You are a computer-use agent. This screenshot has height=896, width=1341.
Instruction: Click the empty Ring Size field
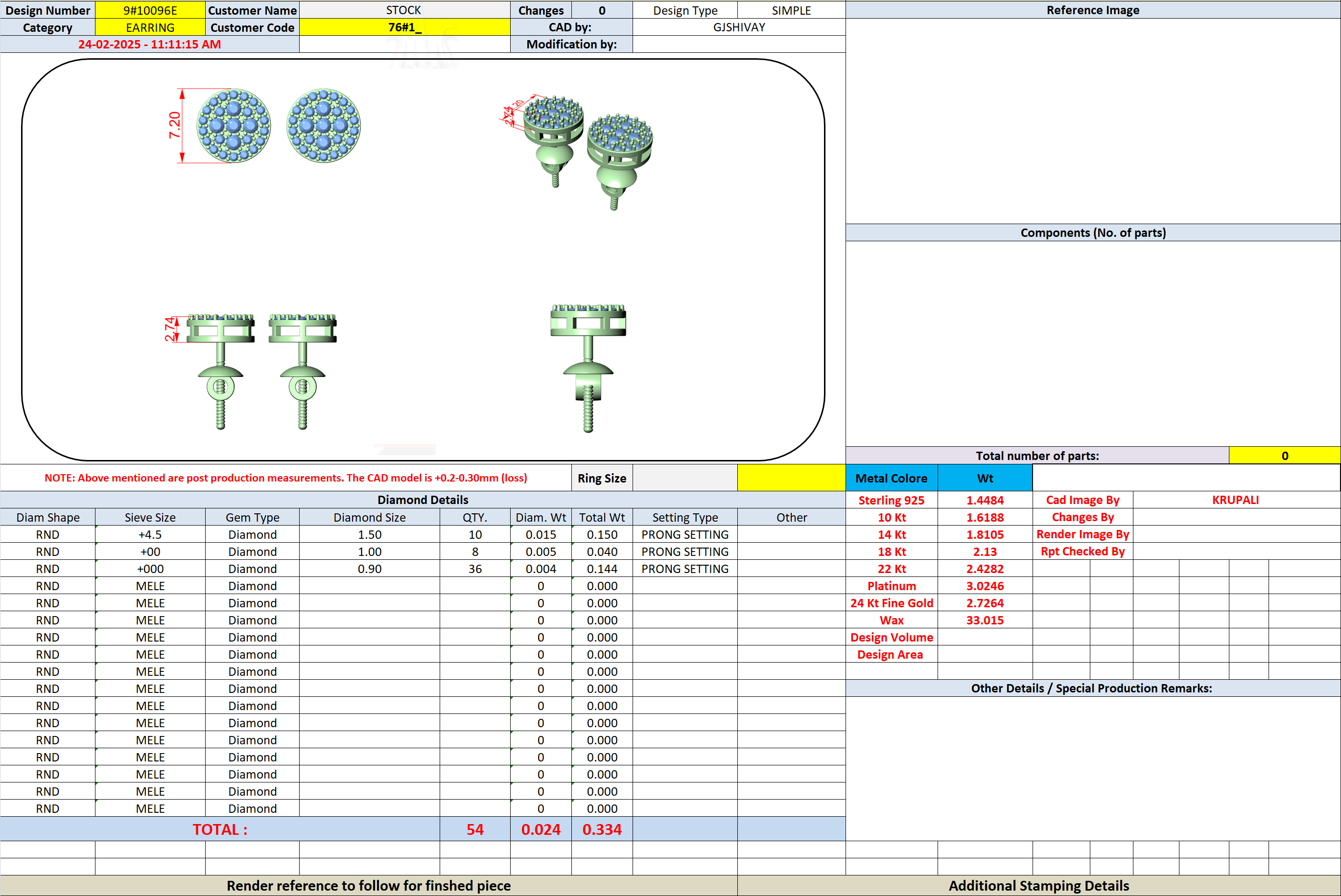tap(685, 478)
